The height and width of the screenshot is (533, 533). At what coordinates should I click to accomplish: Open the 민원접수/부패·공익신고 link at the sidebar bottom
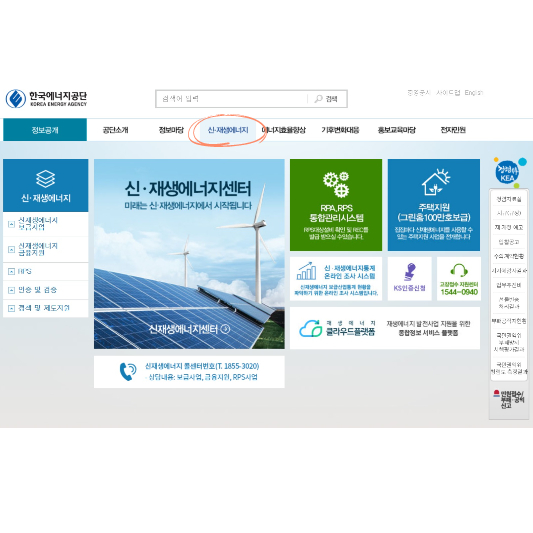click(x=509, y=400)
